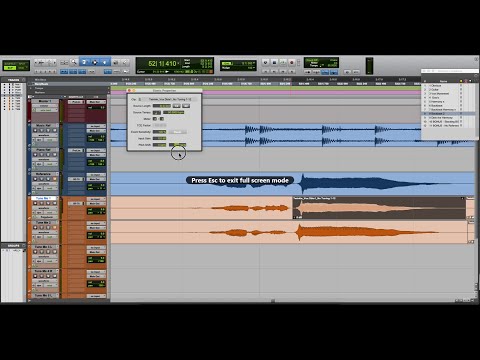Image resolution: width=480 pixels, height=360 pixels.
Task: Recall zoom preset 5
Action: pyautogui.click(x=54, y=71)
